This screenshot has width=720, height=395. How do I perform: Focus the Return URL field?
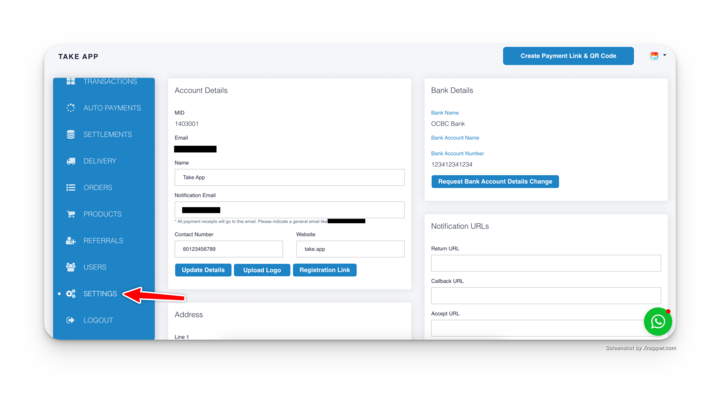click(x=546, y=263)
